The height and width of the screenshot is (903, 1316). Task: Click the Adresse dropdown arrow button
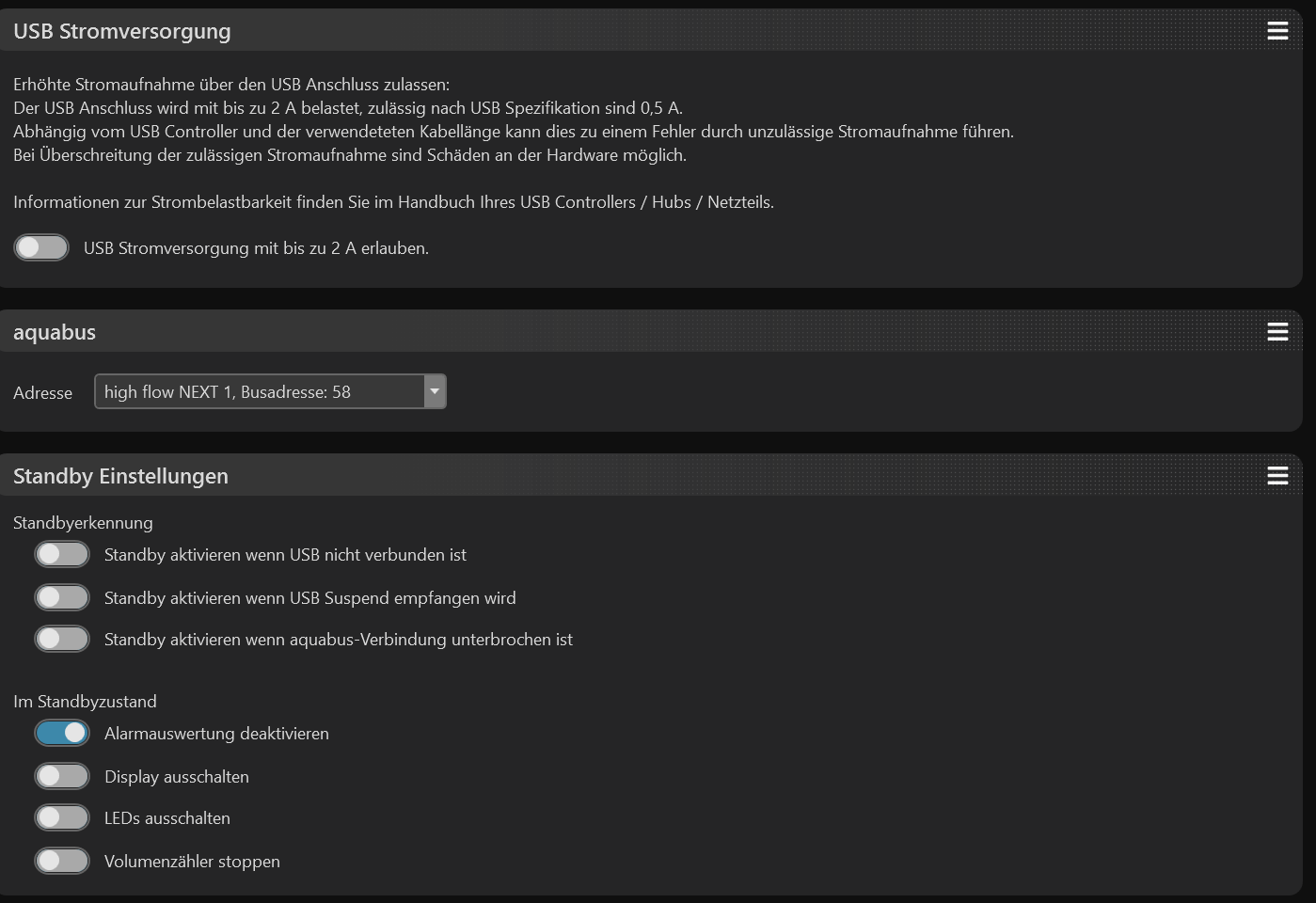point(434,391)
